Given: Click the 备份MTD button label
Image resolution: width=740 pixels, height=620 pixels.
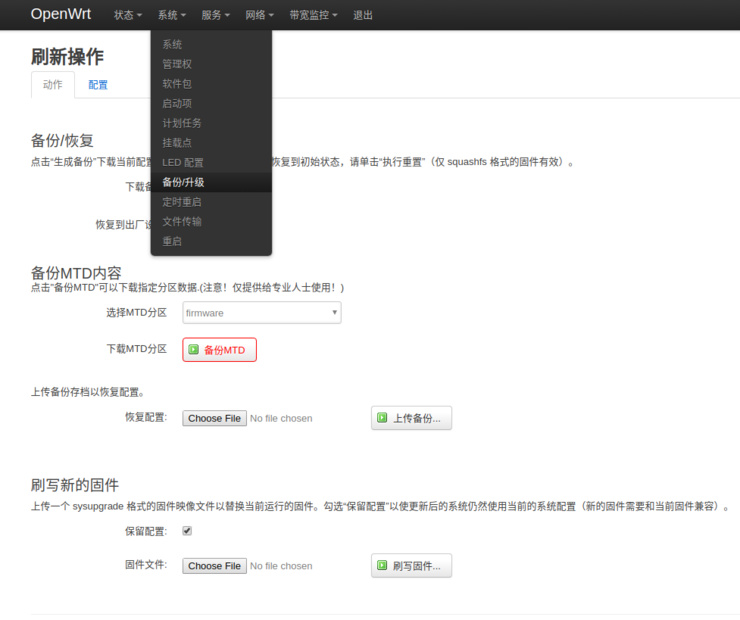Looking at the screenshot, I should click(x=225, y=350).
